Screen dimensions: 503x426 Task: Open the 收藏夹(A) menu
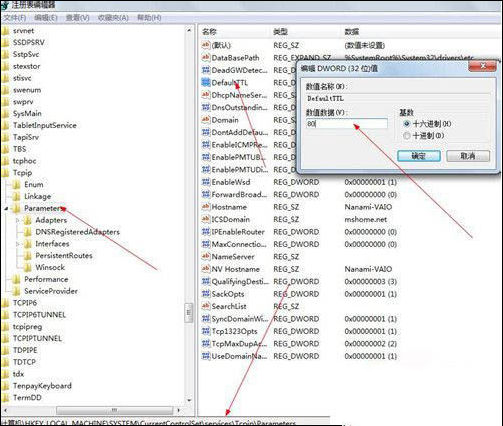pos(113,17)
